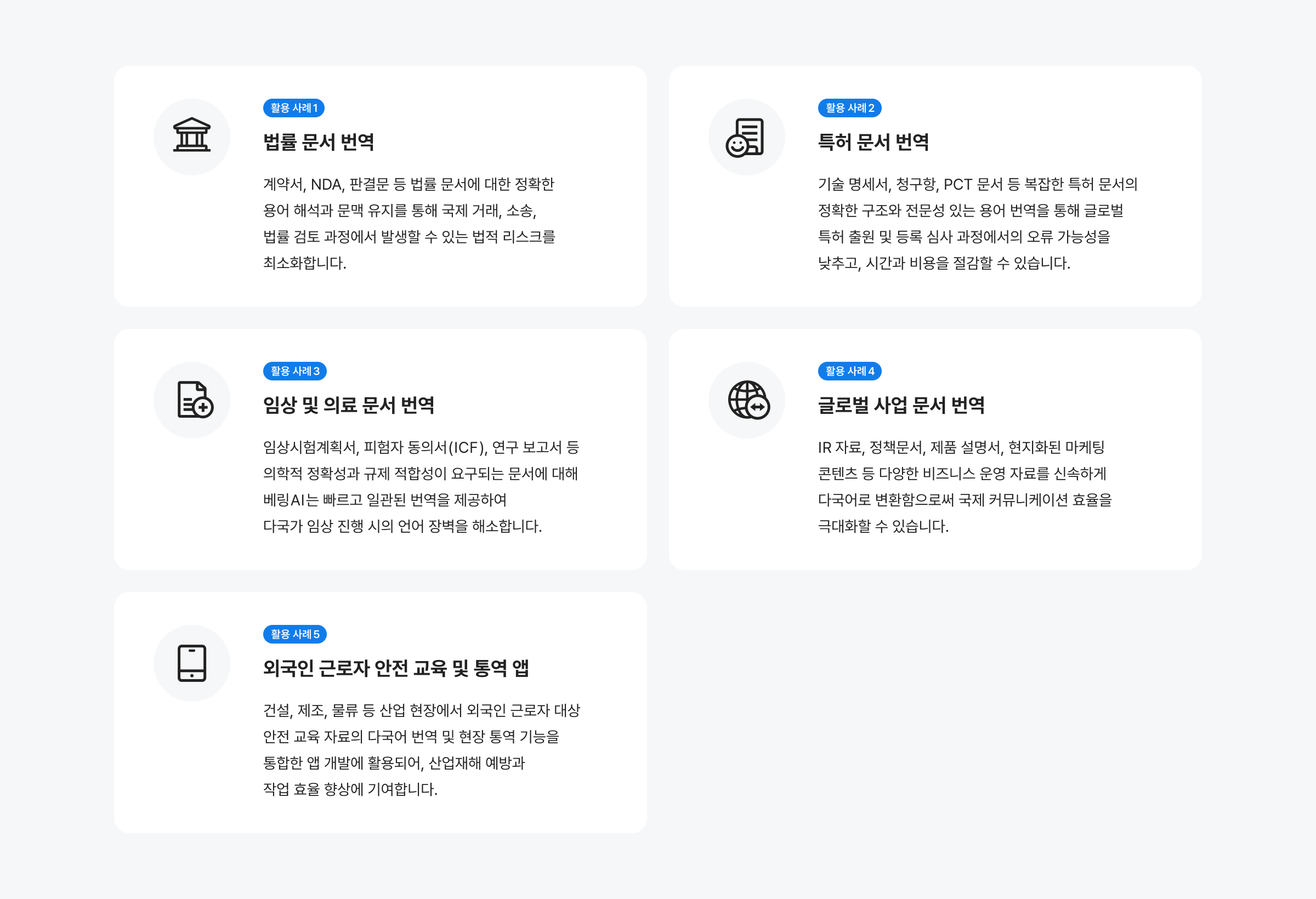Open the 외국인 근로자 안전 교육 heading
The width and height of the screenshot is (1316, 899).
396,669
